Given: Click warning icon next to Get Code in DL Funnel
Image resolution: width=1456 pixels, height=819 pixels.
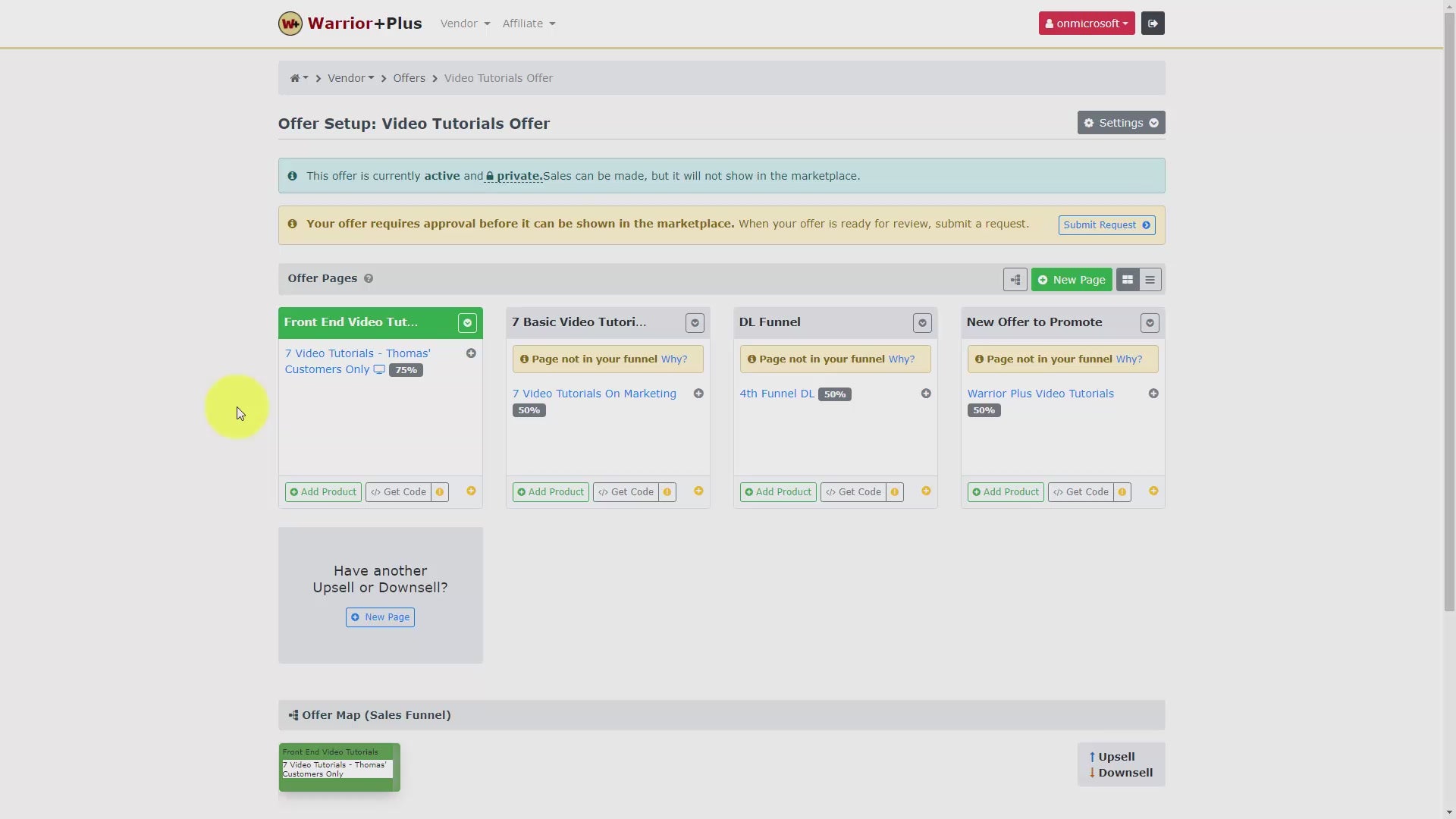Looking at the screenshot, I should coord(895,492).
